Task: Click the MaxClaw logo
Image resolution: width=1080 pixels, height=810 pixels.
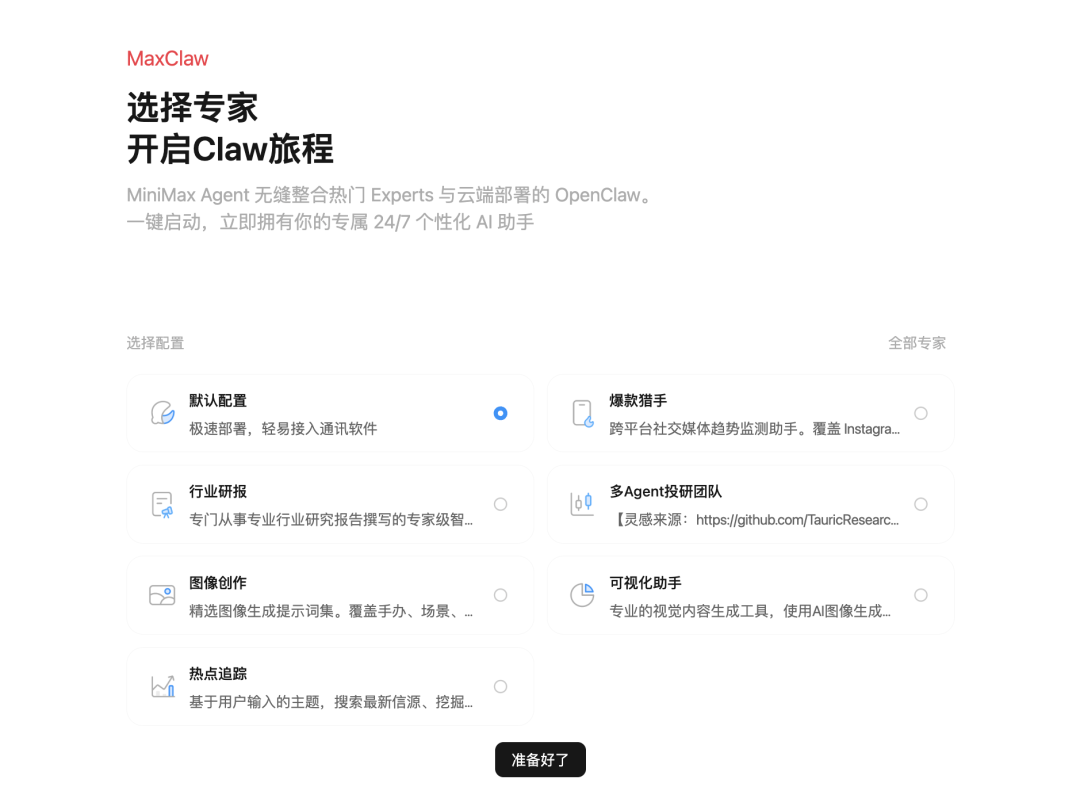Action: [x=168, y=58]
